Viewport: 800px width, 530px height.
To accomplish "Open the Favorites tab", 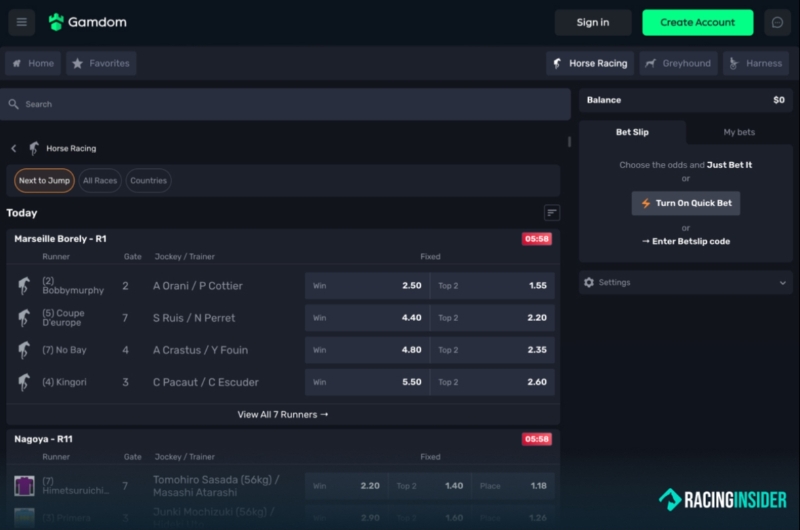I will point(101,63).
